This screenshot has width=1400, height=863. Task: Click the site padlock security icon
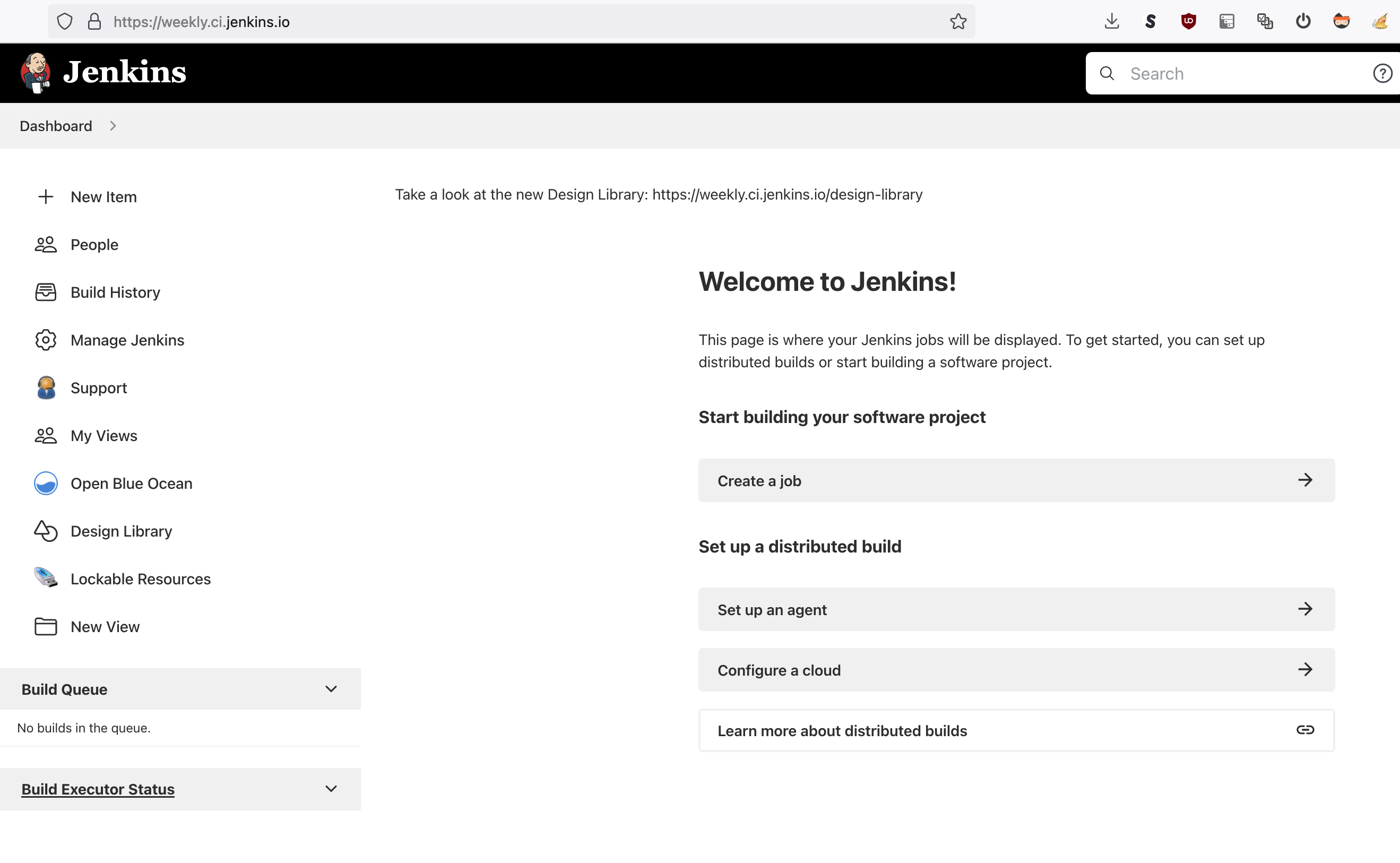click(x=95, y=22)
